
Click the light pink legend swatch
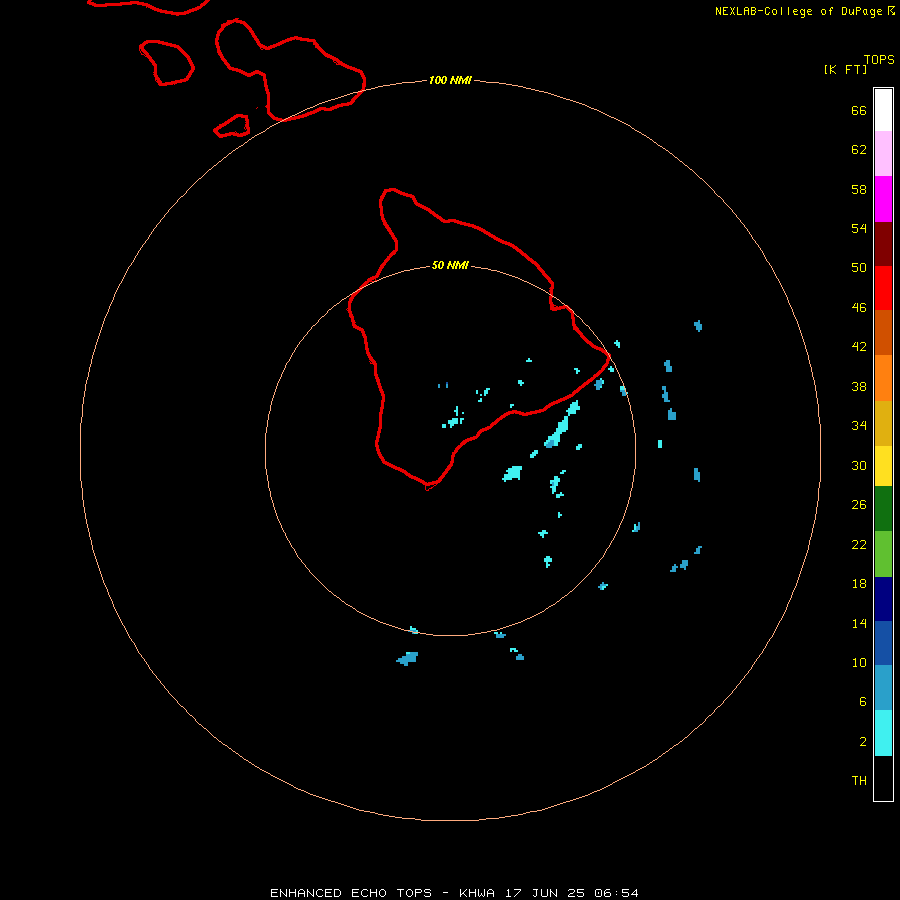pos(883,154)
